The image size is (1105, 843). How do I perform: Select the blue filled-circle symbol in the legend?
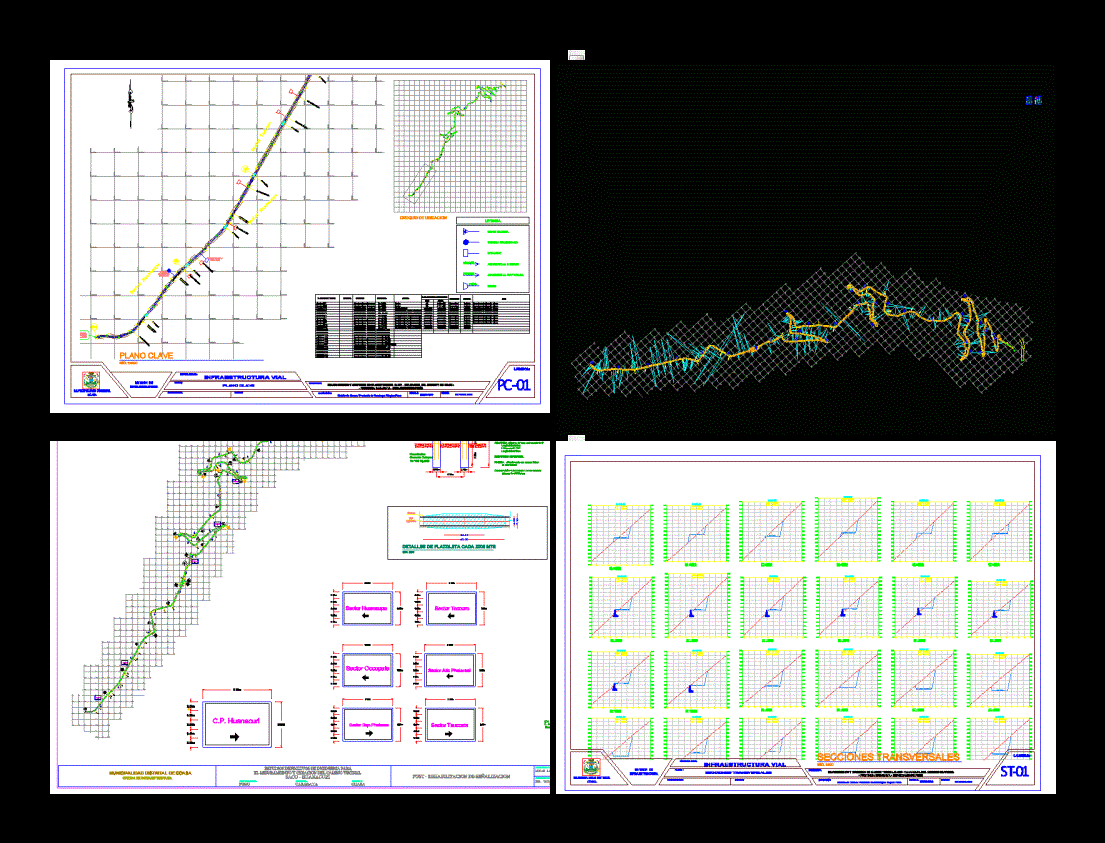[x=466, y=242]
